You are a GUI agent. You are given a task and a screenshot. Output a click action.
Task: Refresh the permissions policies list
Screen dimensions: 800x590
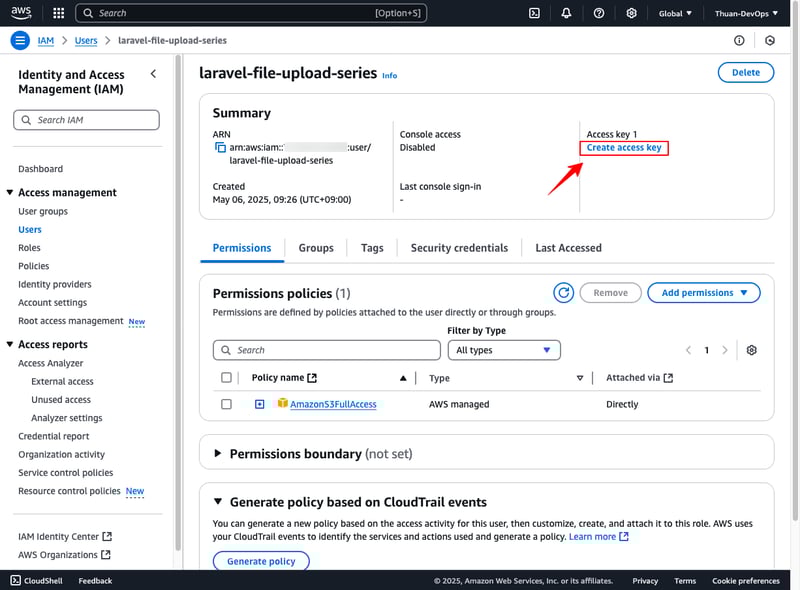(x=564, y=293)
